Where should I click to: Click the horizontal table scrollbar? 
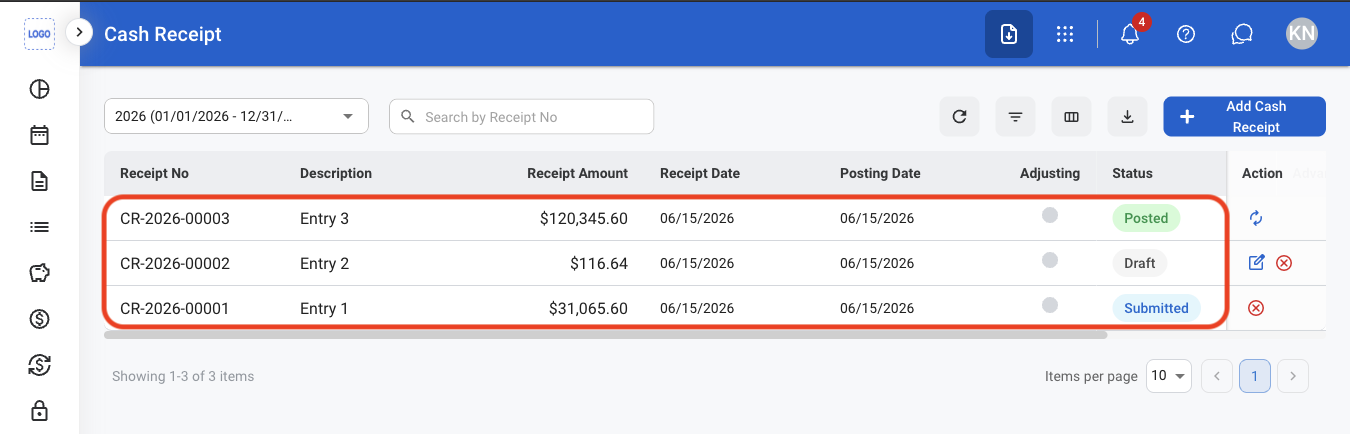click(x=605, y=335)
